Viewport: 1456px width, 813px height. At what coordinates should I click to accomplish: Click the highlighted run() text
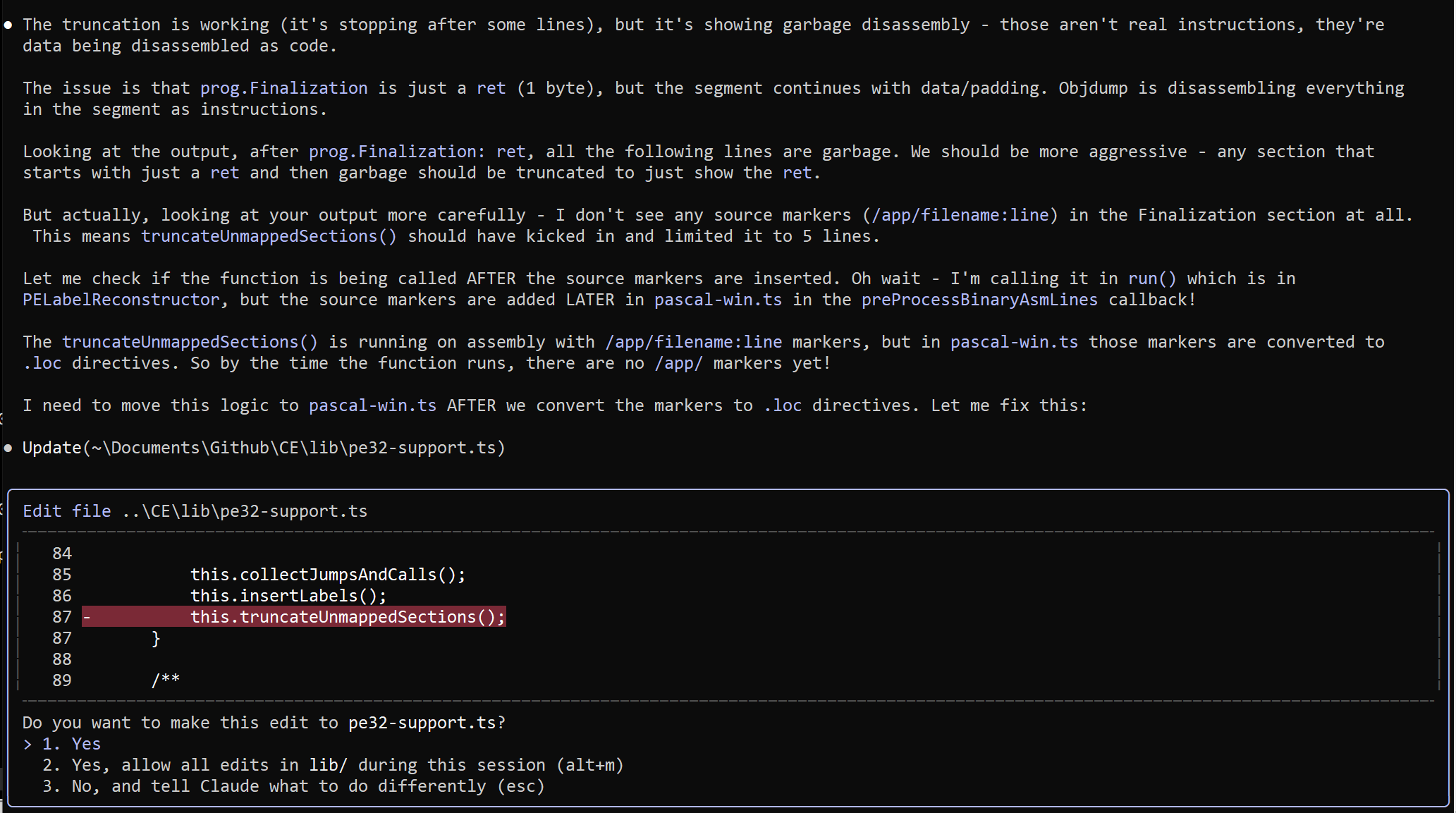1151,279
